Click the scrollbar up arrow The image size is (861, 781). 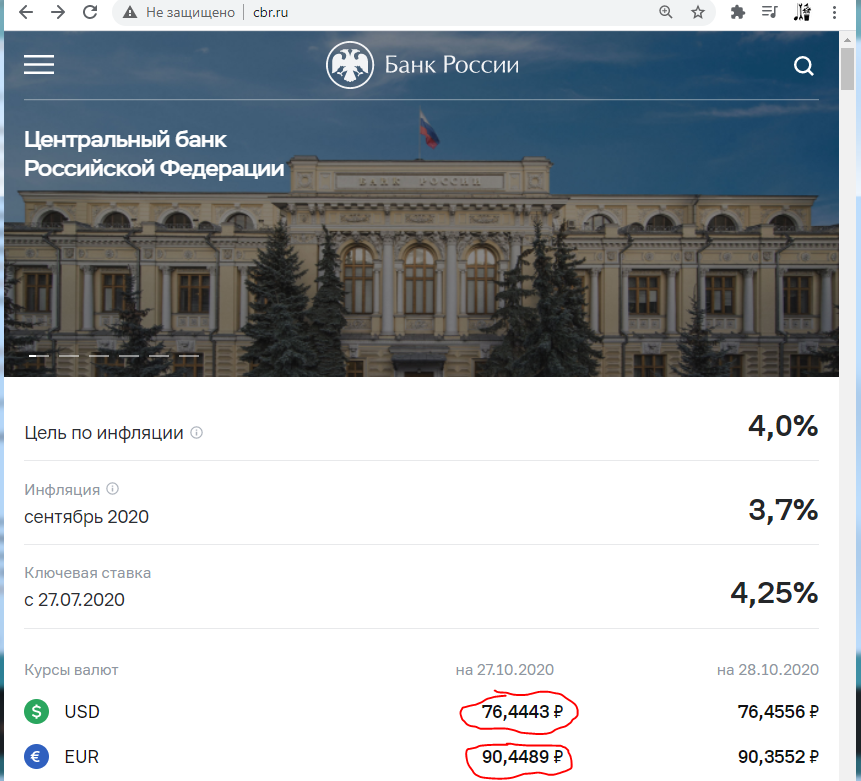coord(847,39)
